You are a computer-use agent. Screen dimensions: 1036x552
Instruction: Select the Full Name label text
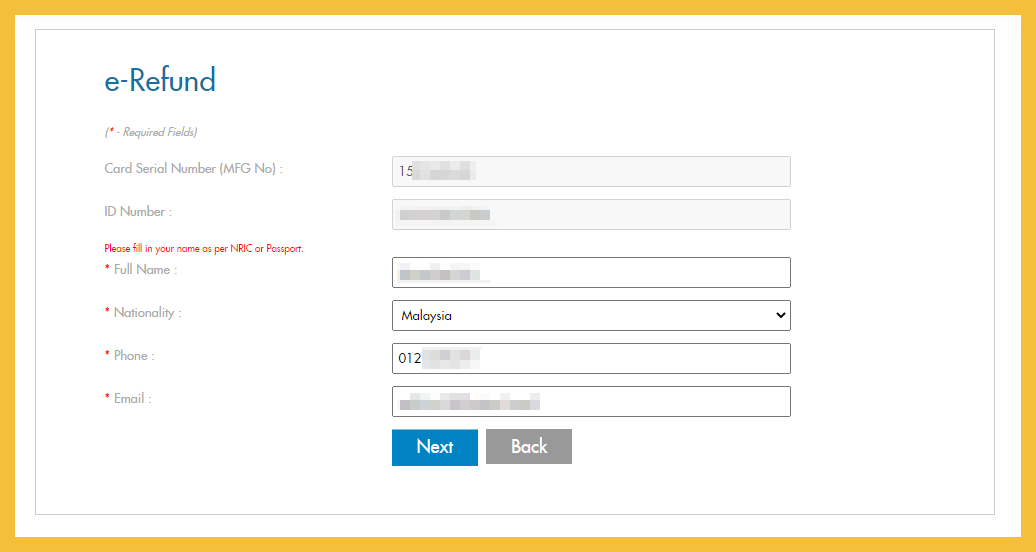click(145, 270)
